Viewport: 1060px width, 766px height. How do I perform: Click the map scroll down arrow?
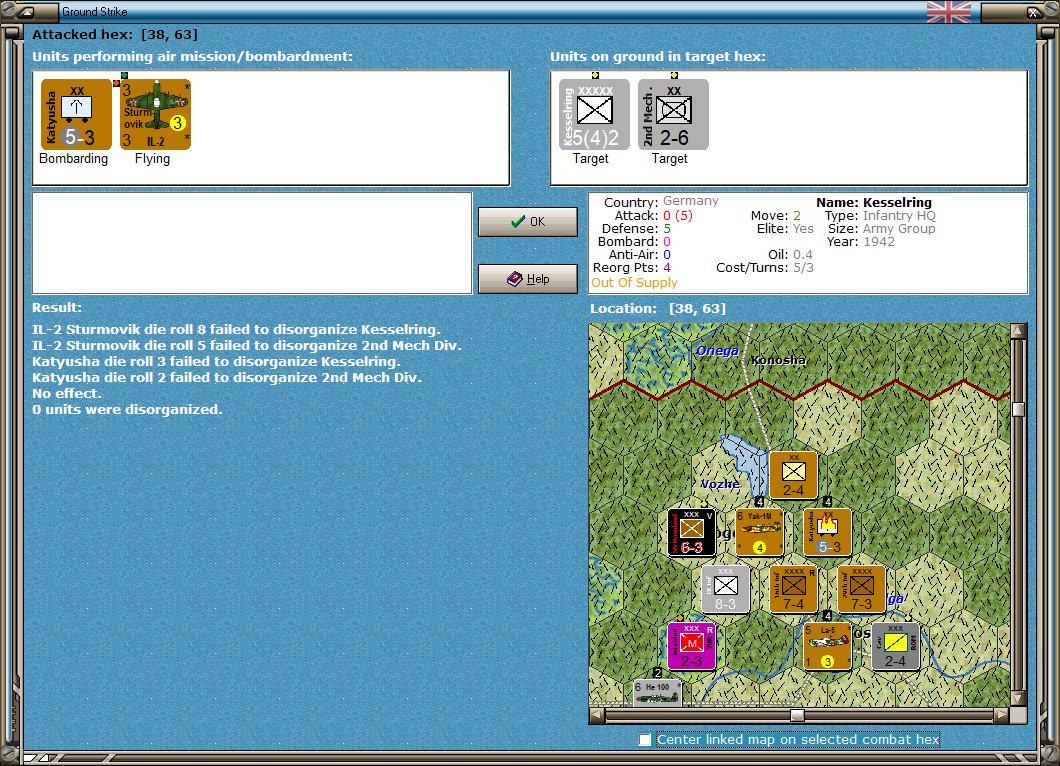1019,698
